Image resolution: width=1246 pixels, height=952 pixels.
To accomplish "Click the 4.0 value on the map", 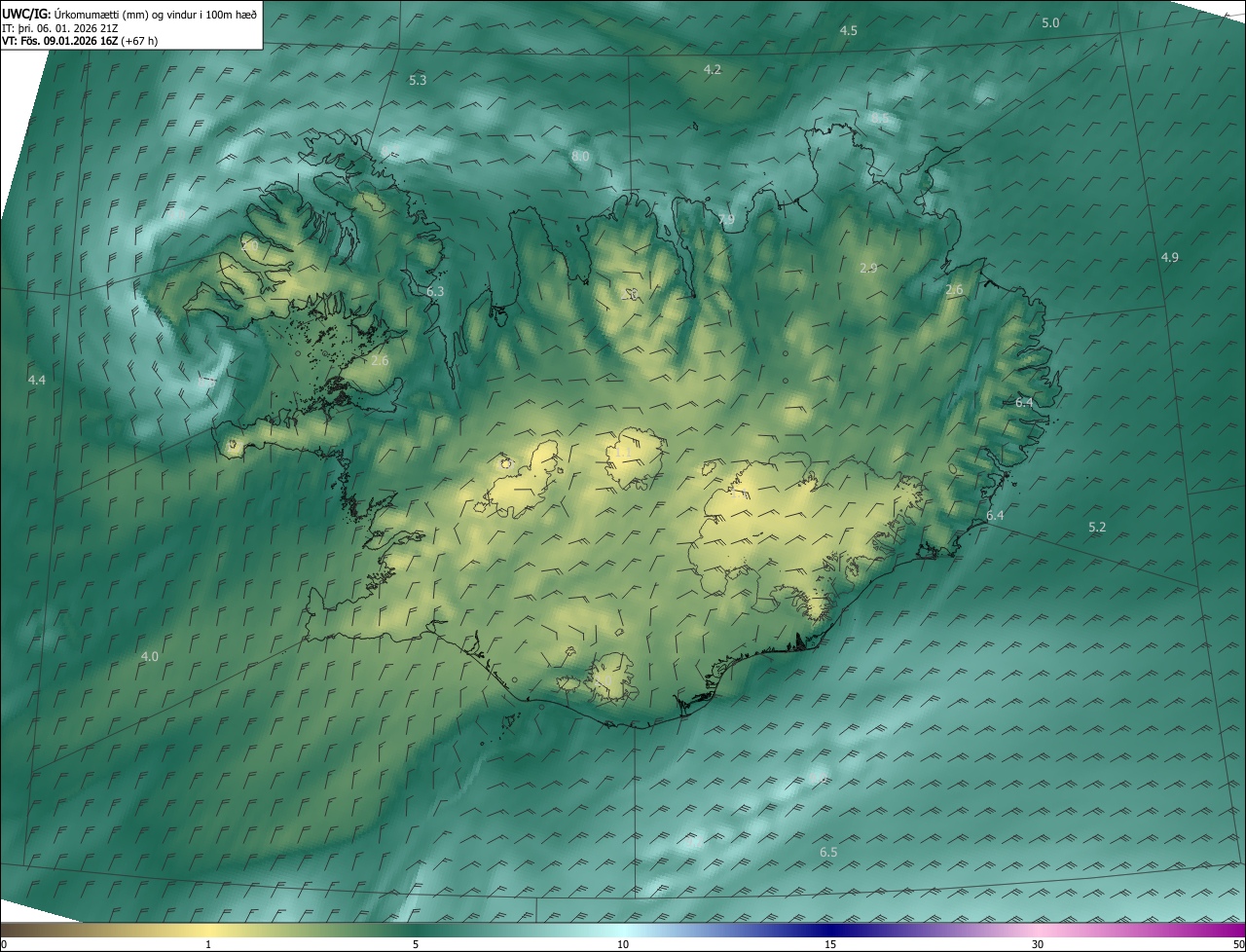I will 149,657.
